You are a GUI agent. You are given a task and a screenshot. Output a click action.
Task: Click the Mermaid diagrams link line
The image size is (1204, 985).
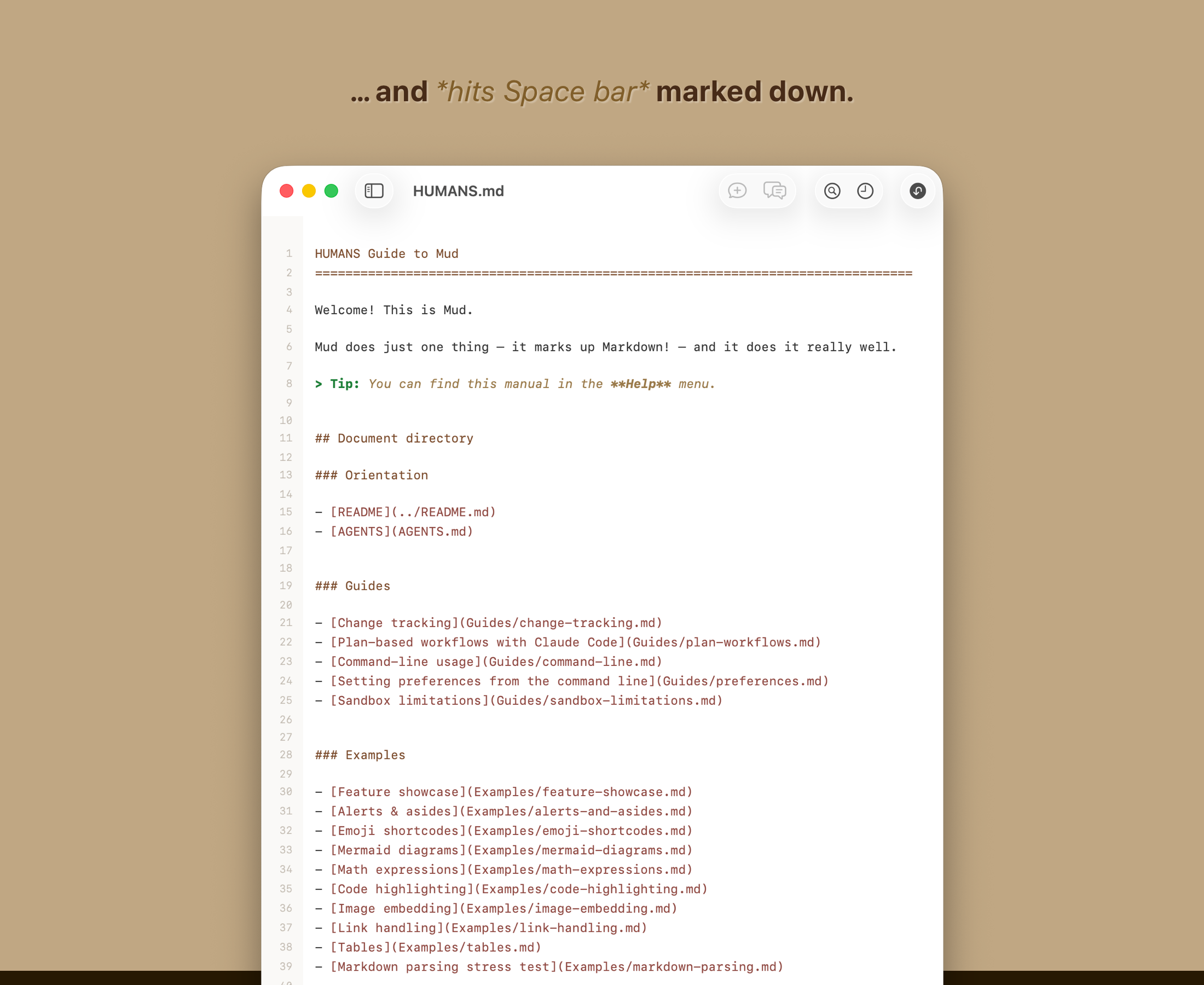[504, 850]
